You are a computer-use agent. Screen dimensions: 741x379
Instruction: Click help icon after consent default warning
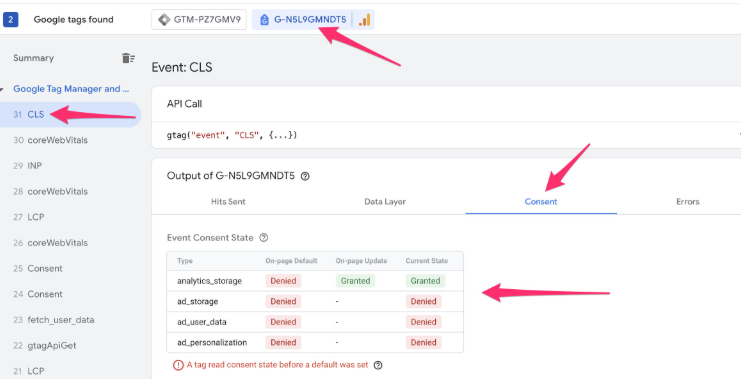(378, 365)
